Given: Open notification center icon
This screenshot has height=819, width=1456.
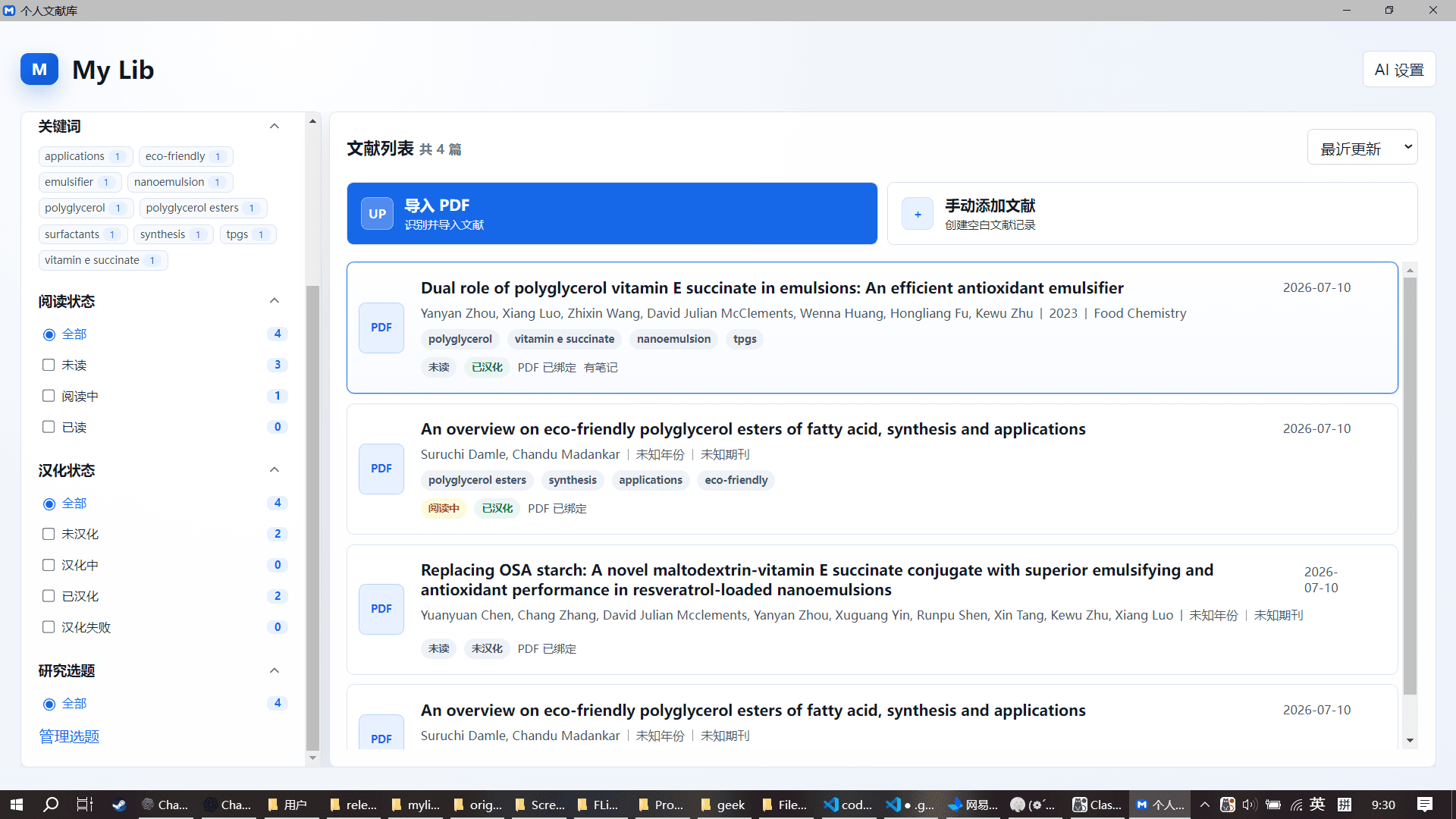Looking at the screenshot, I should pos(1425,805).
